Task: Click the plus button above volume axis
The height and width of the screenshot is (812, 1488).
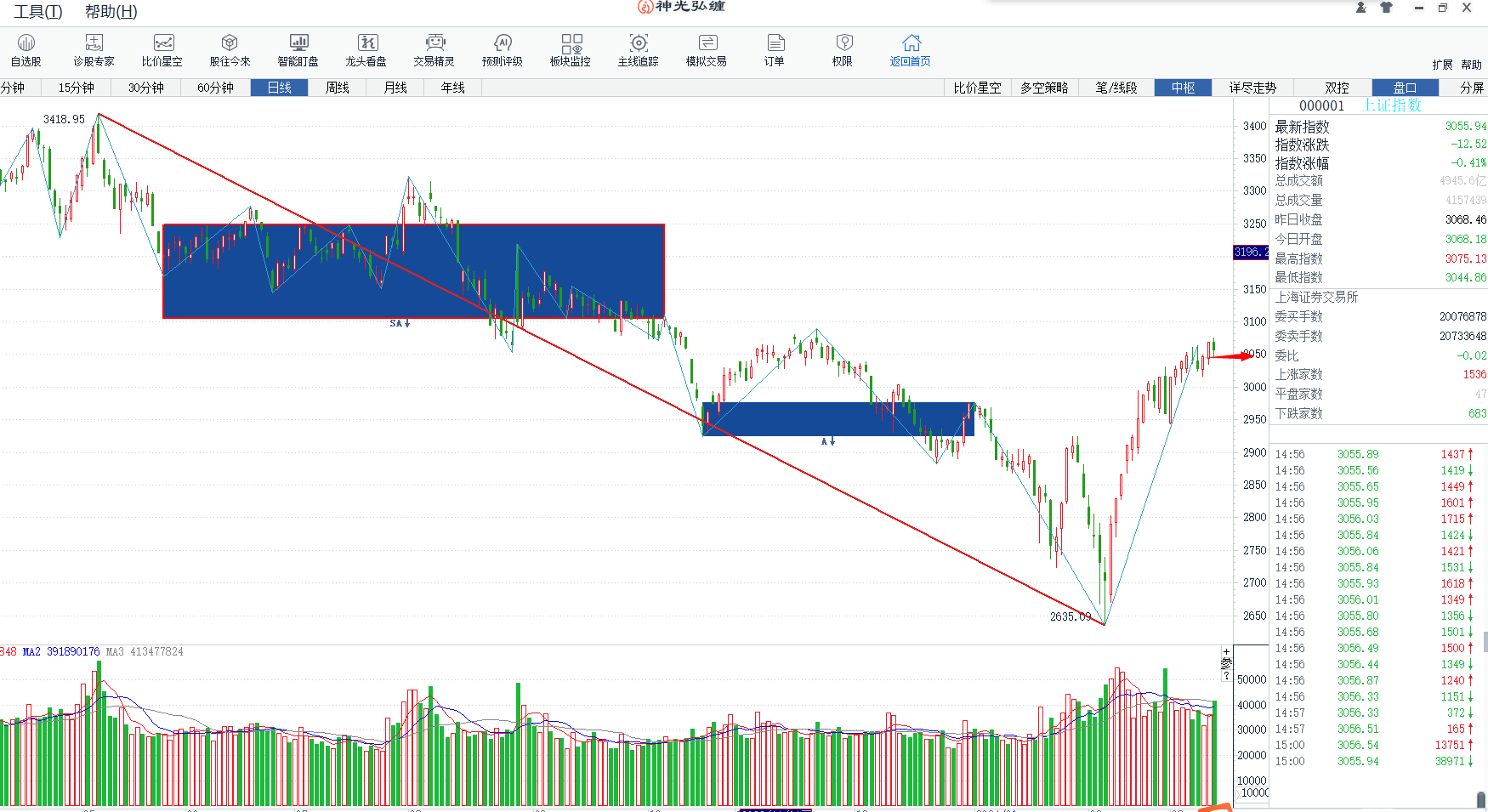Action: (x=1226, y=652)
